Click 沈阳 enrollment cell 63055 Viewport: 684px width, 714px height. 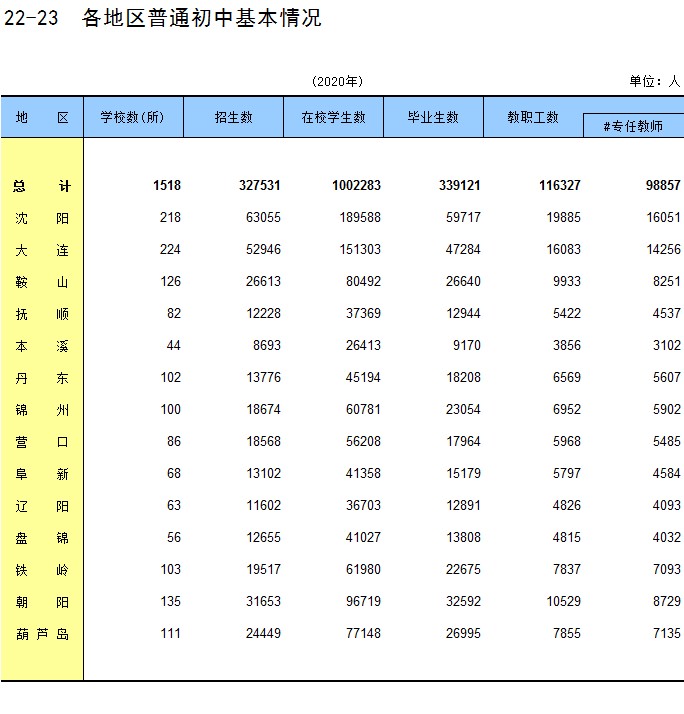click(x=263, y=217)
